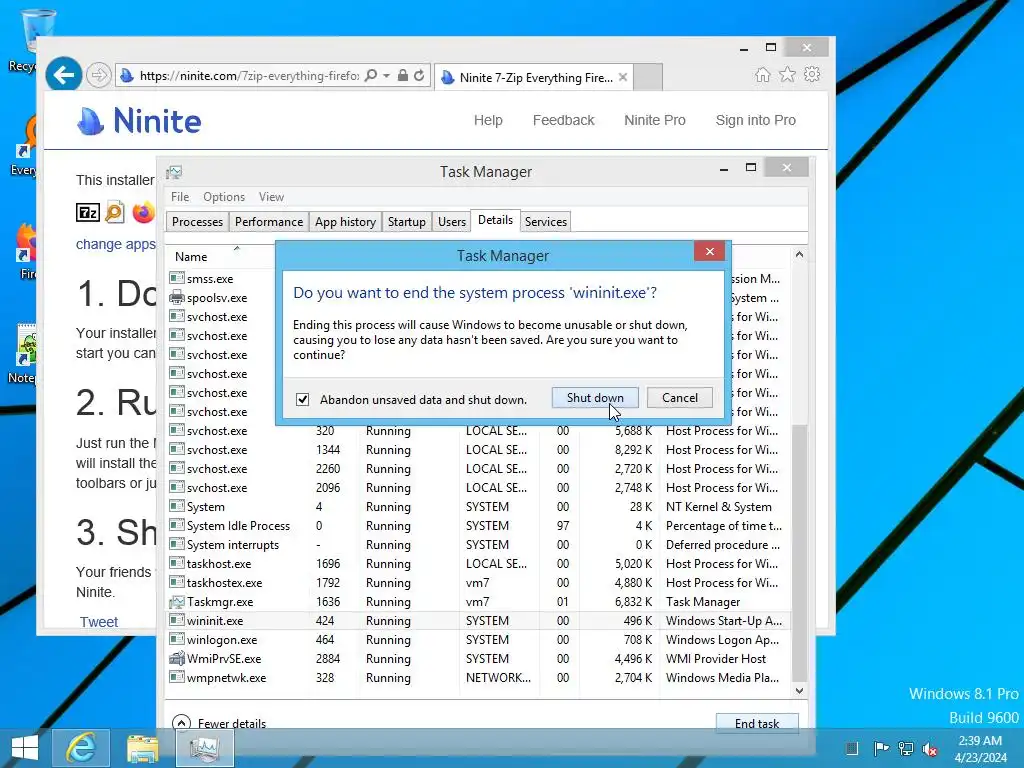Click the process list vertical scrollbar thumb
The width and height of the screenshot is (1024, 768).
799,552
